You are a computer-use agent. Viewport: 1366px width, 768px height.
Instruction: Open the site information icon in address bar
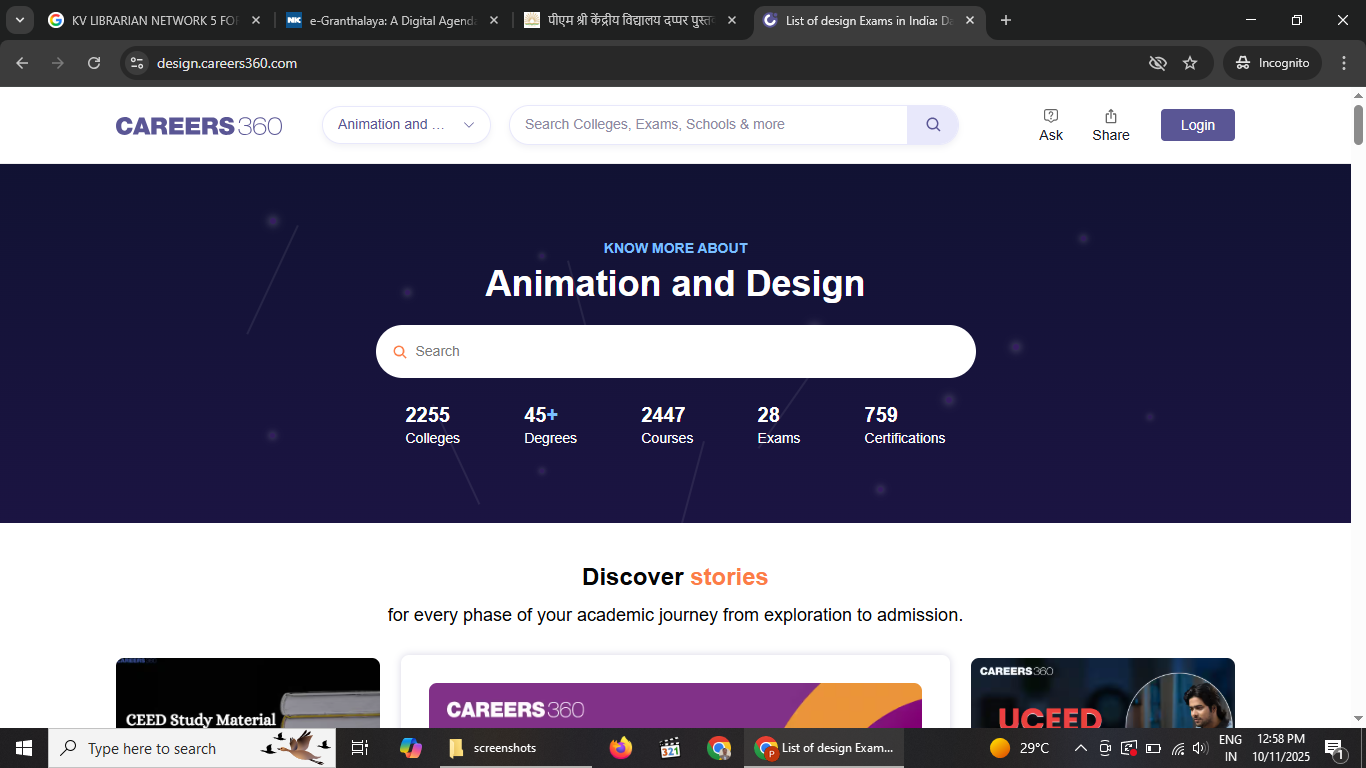click(x=137, y=63)
